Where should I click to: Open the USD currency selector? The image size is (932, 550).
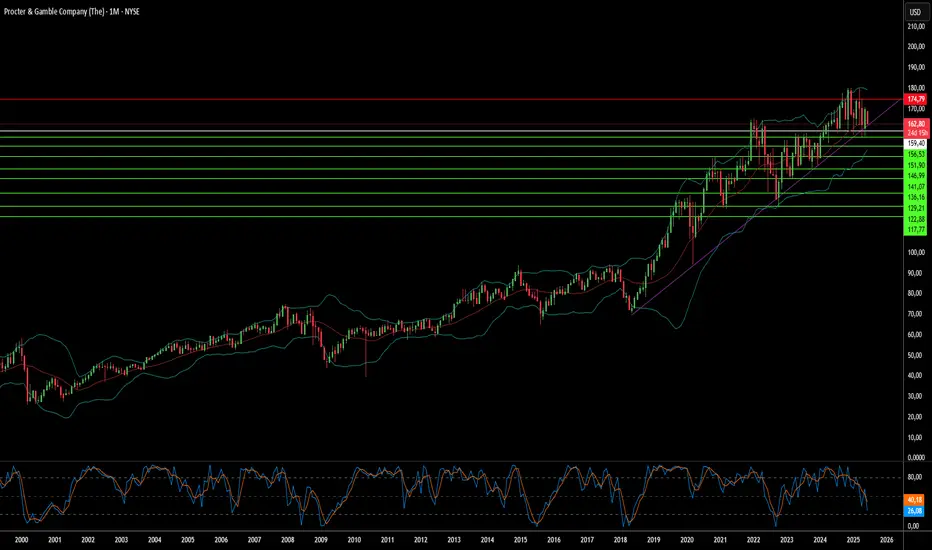915,12
